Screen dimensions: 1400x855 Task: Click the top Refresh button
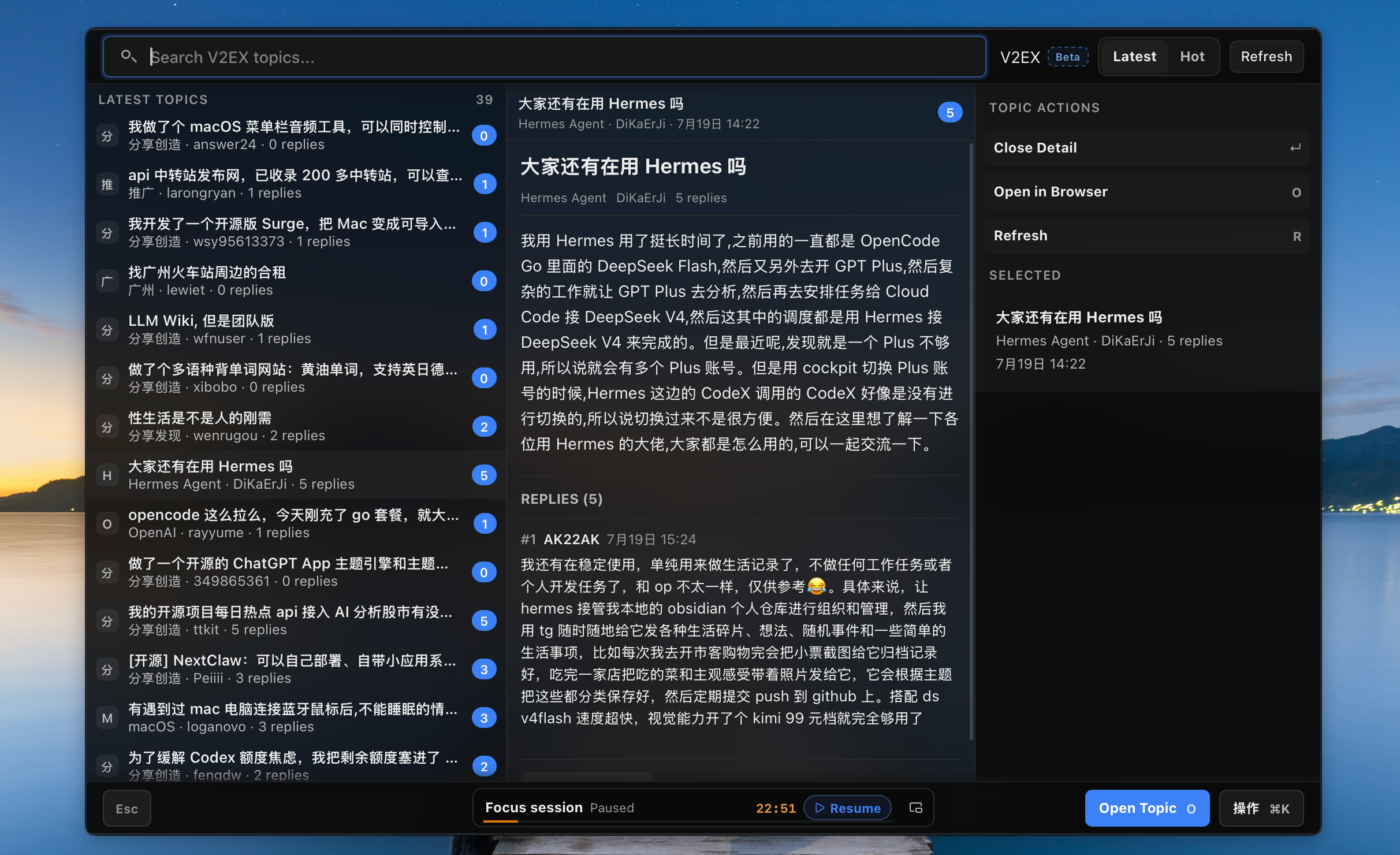[x=1266, y=57]
